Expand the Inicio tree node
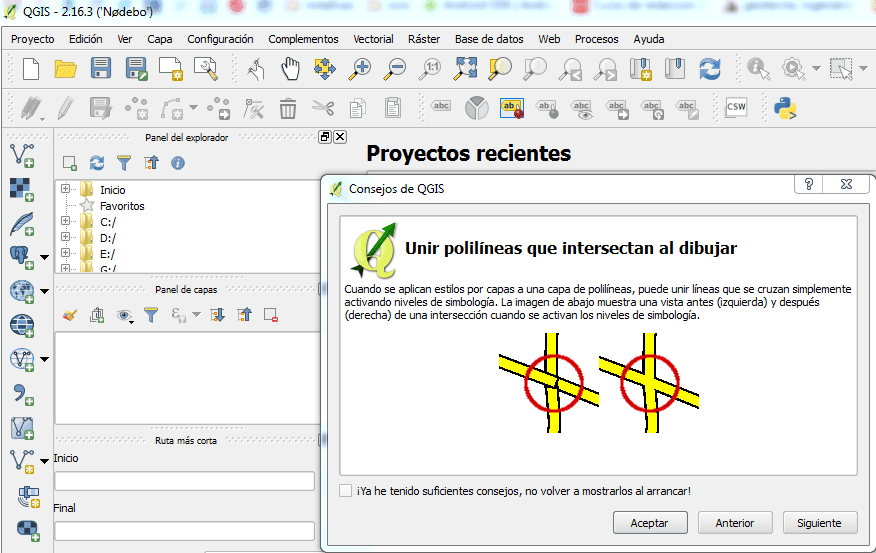876x553 pixels. click(x=65, y=189)
